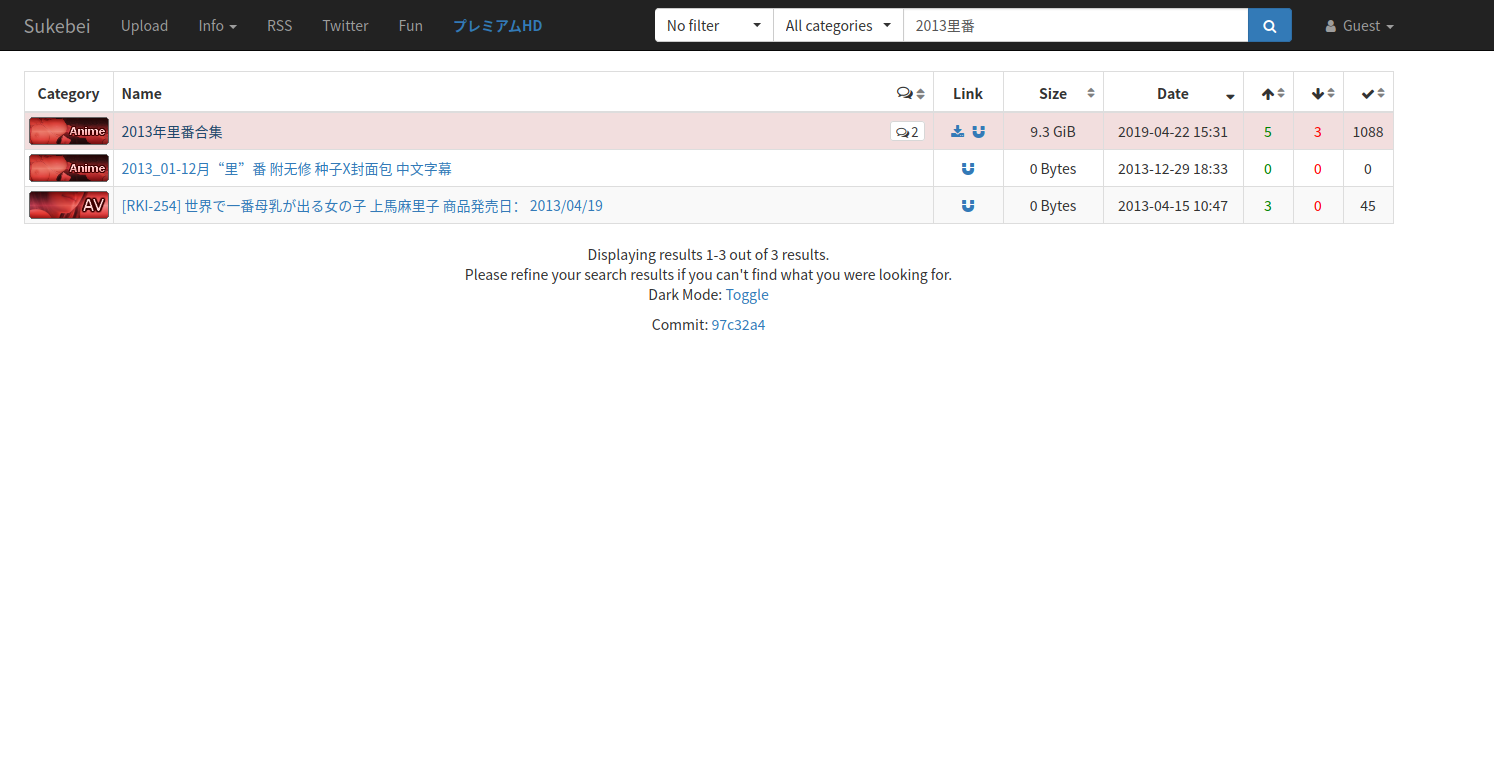Focus the search box containing 2013里番
Image resolution: width=1494 pixels, height=759 pixels.
1075,26
